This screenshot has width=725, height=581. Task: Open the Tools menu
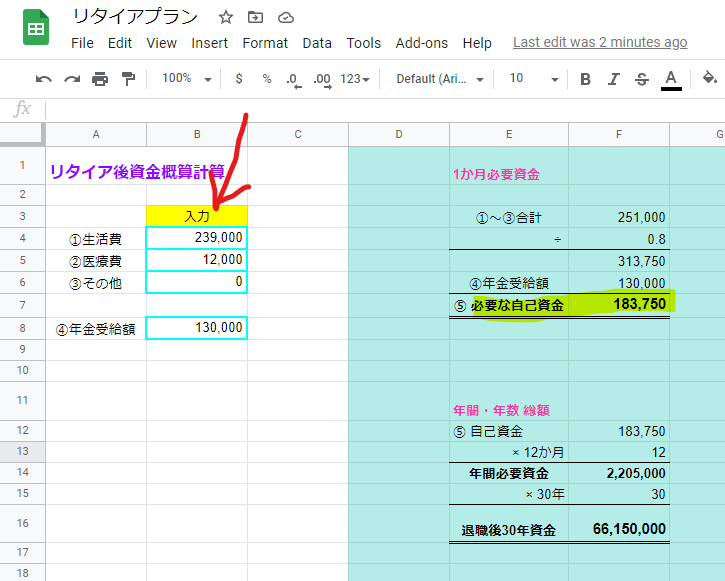pos(363,43)
